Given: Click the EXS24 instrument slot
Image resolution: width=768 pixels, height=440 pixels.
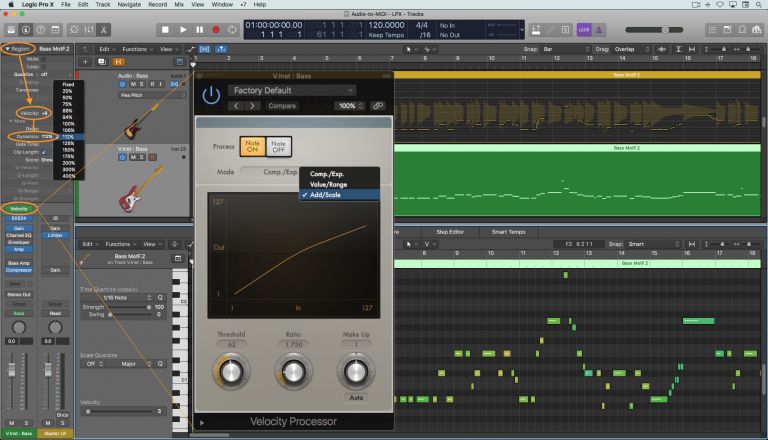Looking at the screenshot, I should (19, 218).
